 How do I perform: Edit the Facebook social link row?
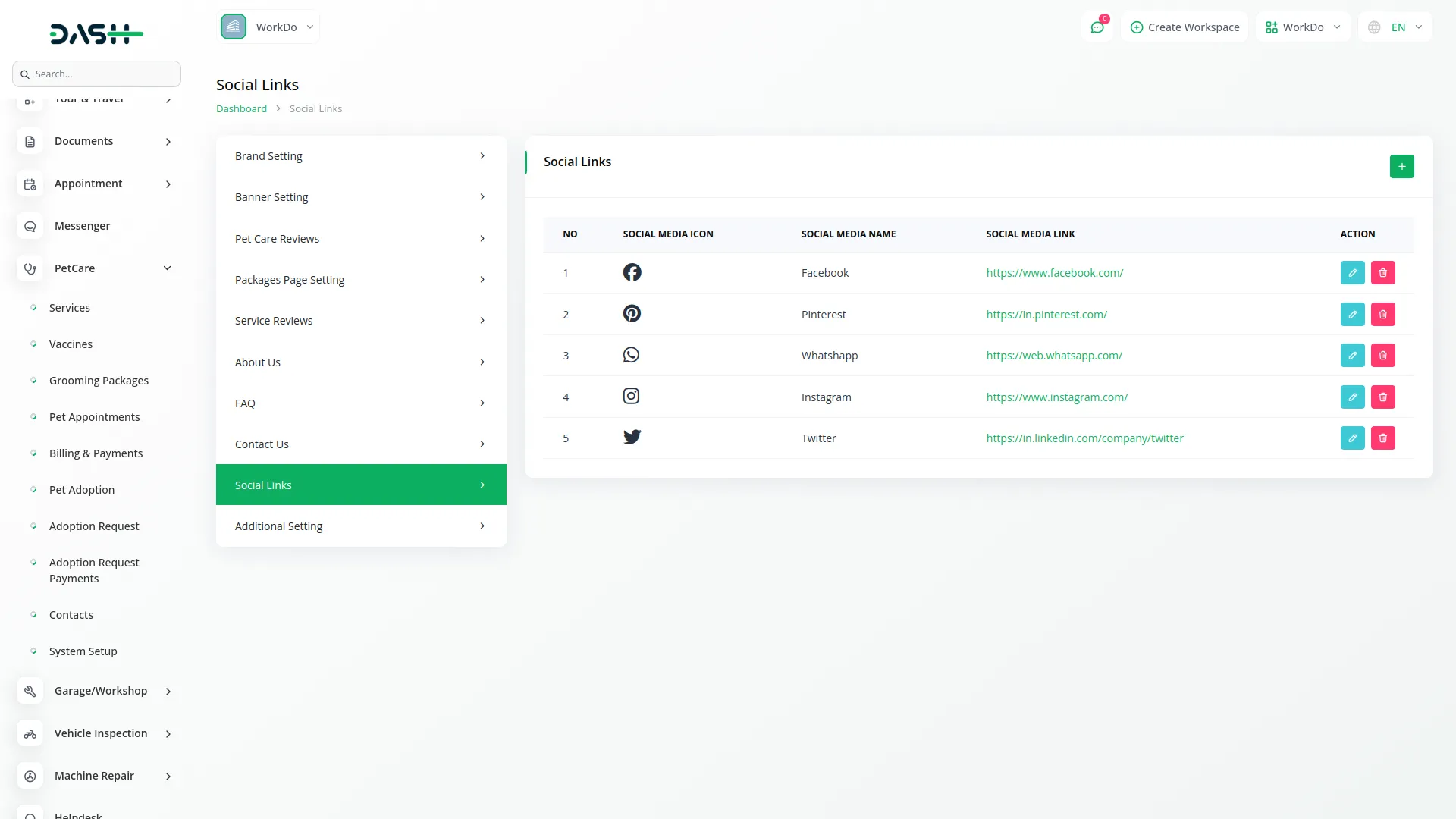[1352, 273]
